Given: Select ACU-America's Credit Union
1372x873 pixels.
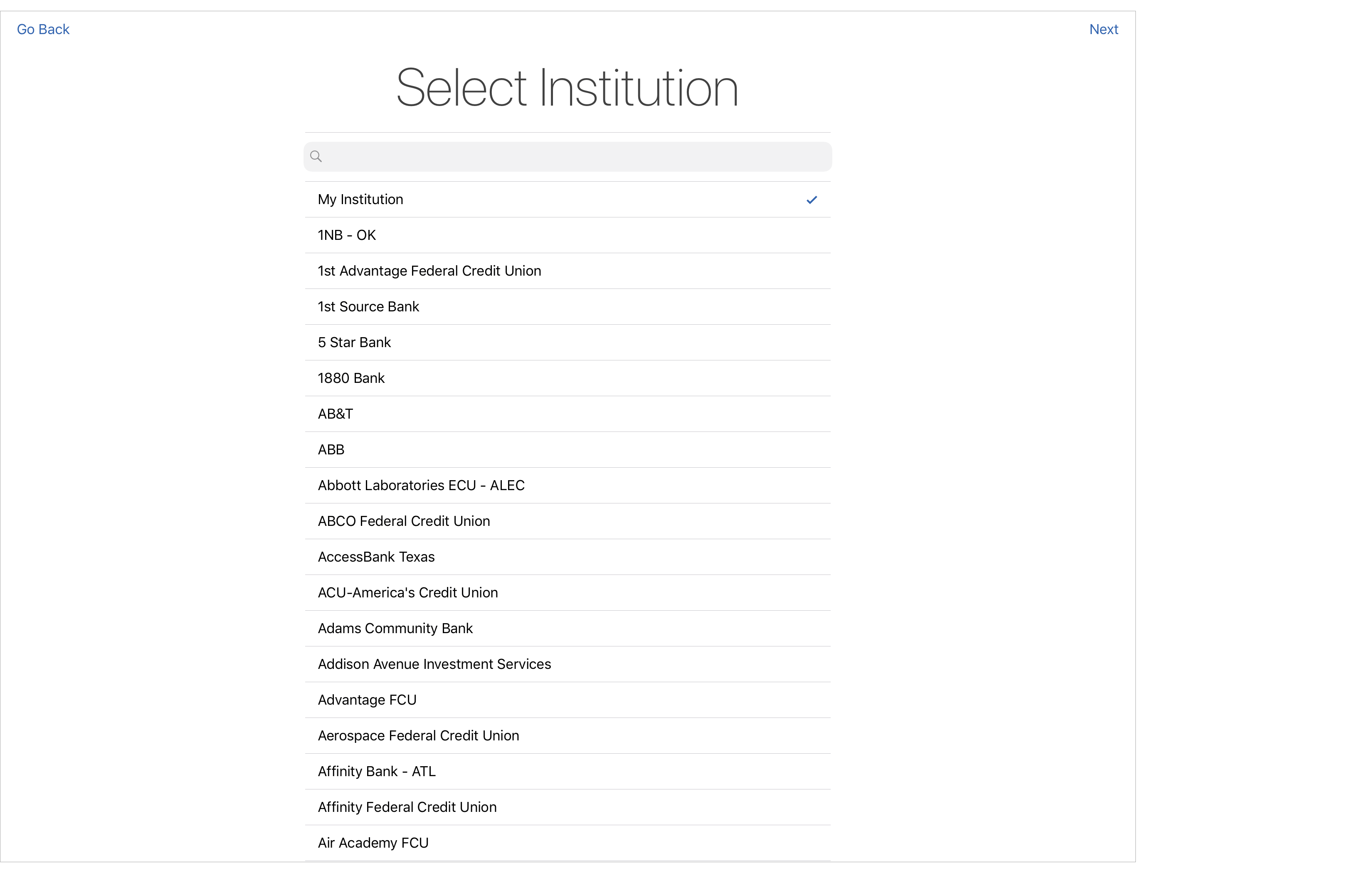Looking at the screenshot, I should pos(408,593).
